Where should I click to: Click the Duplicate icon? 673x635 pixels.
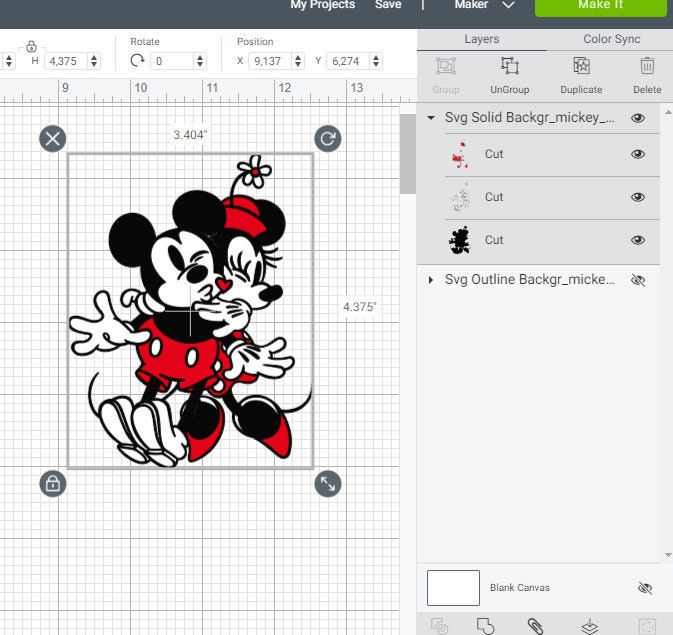tap(581, 66)
